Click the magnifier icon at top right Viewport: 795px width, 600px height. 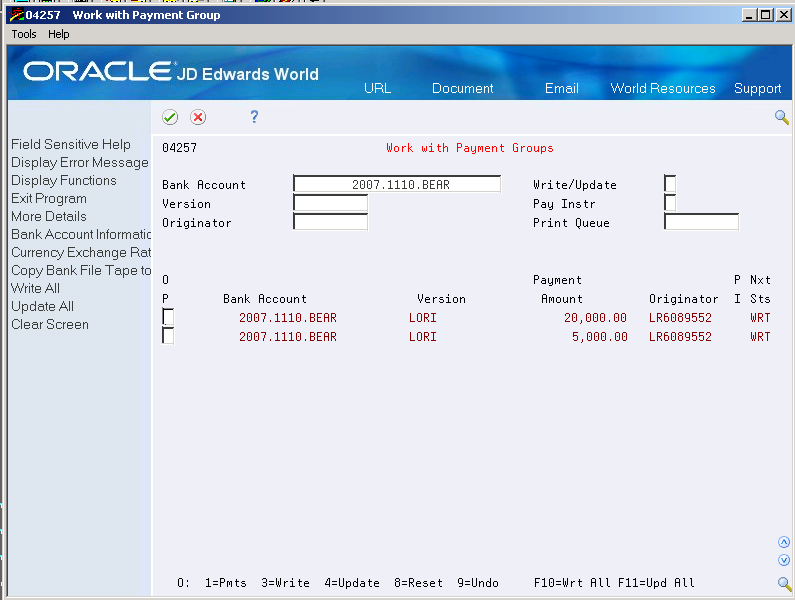[782, 118]
